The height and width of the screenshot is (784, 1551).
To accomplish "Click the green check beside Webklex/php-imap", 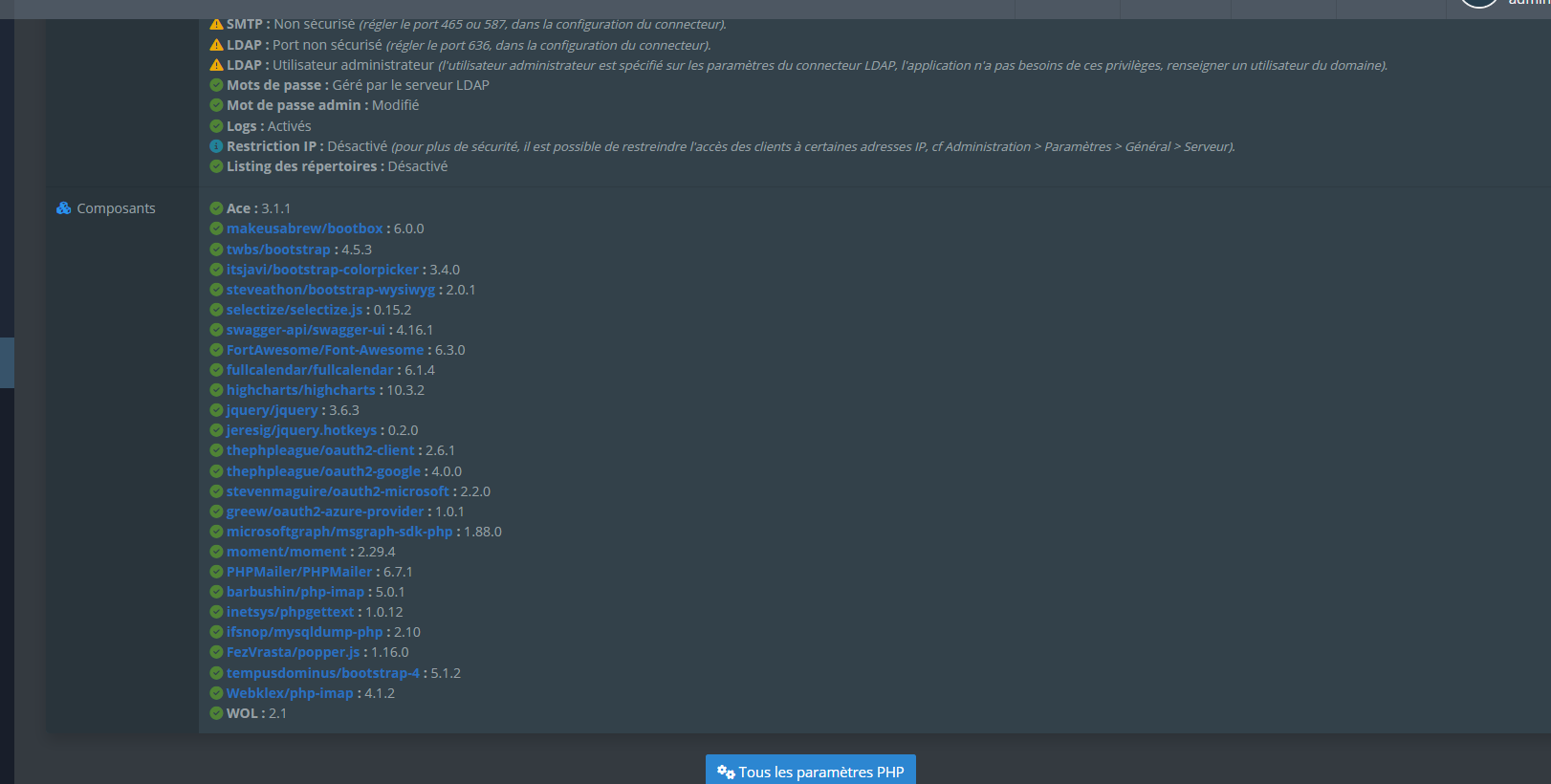I will coord(216,693).
